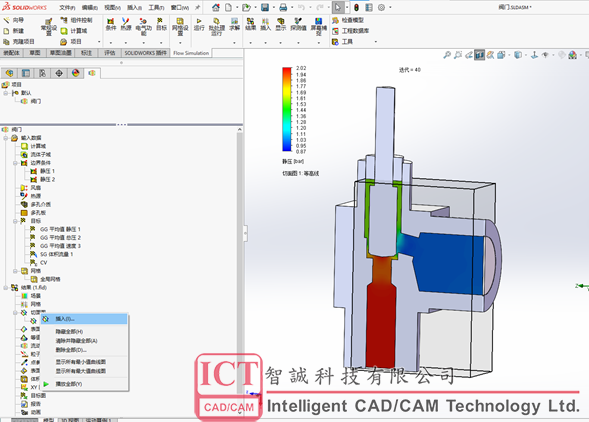Viewport: 589px width, 422px height.
Task: Click the 新建 (New project) button
Action: coord(14,31)
